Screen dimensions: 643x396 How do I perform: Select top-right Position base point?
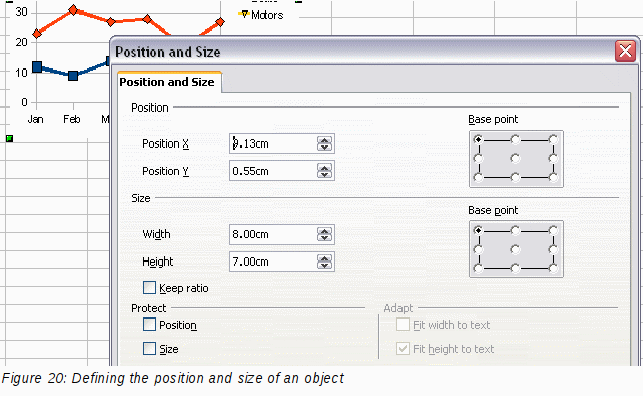[x=553, y=139]
